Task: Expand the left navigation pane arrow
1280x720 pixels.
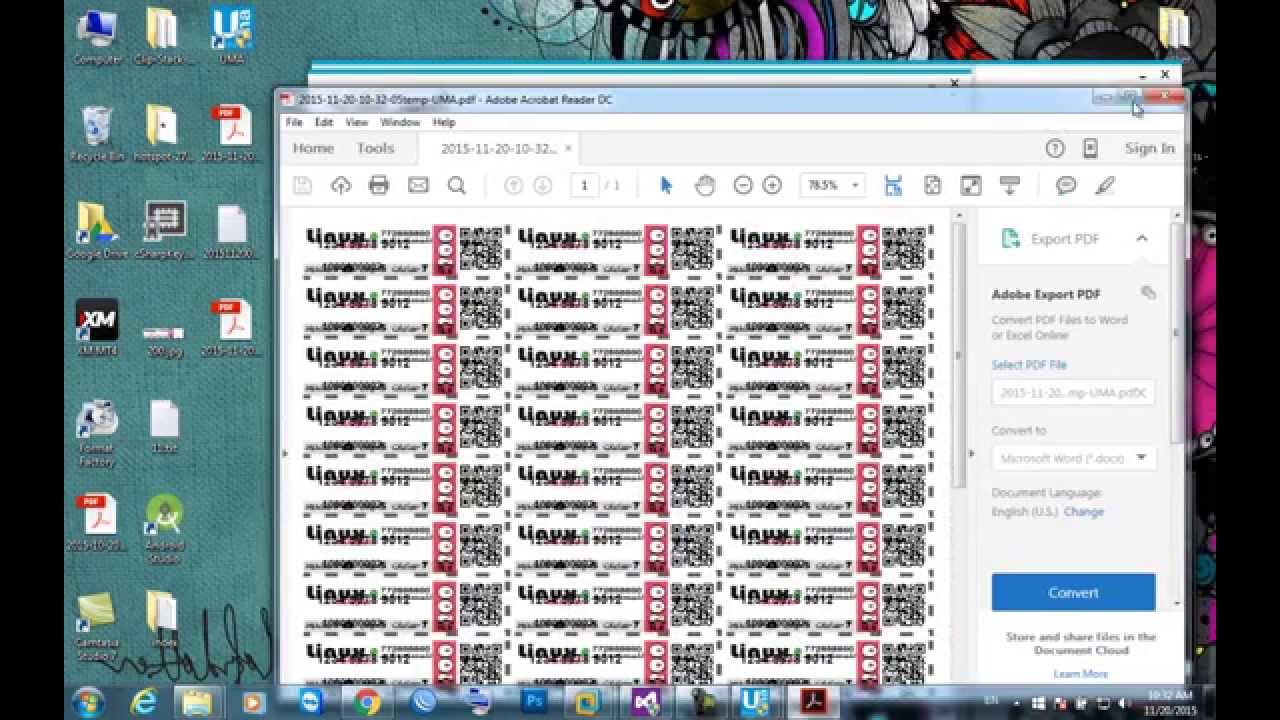Action: pyautogui.click(x=284, y=453)
